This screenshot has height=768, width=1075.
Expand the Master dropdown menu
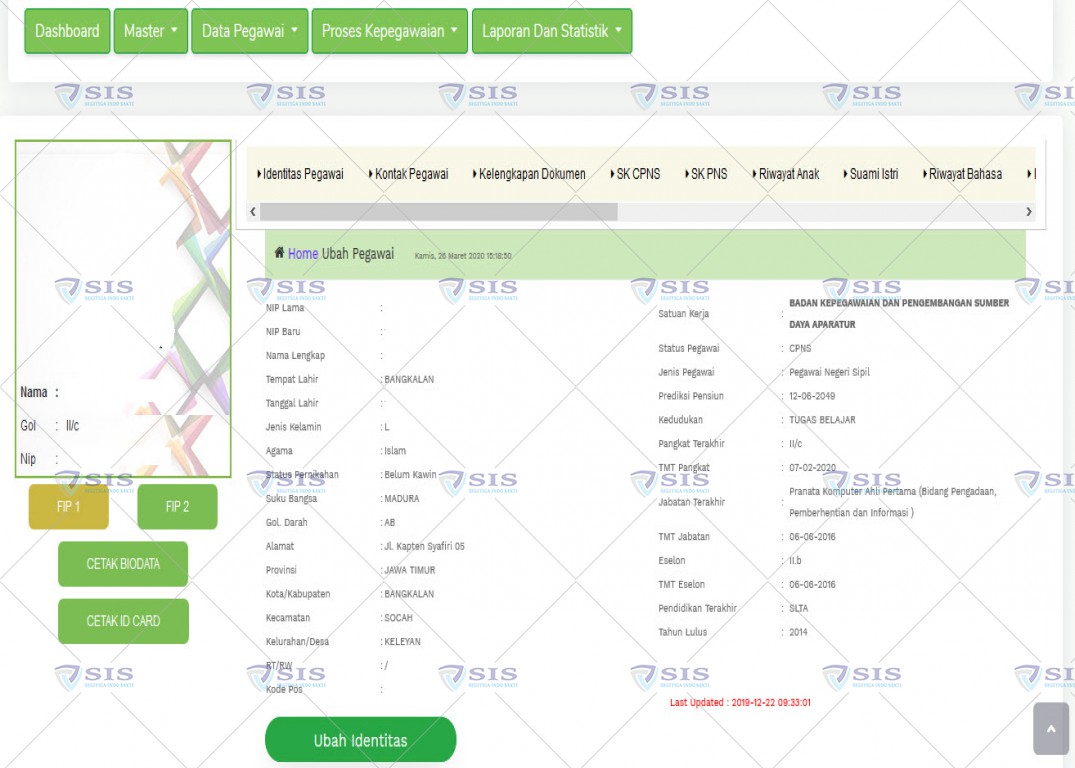point(151,31)
